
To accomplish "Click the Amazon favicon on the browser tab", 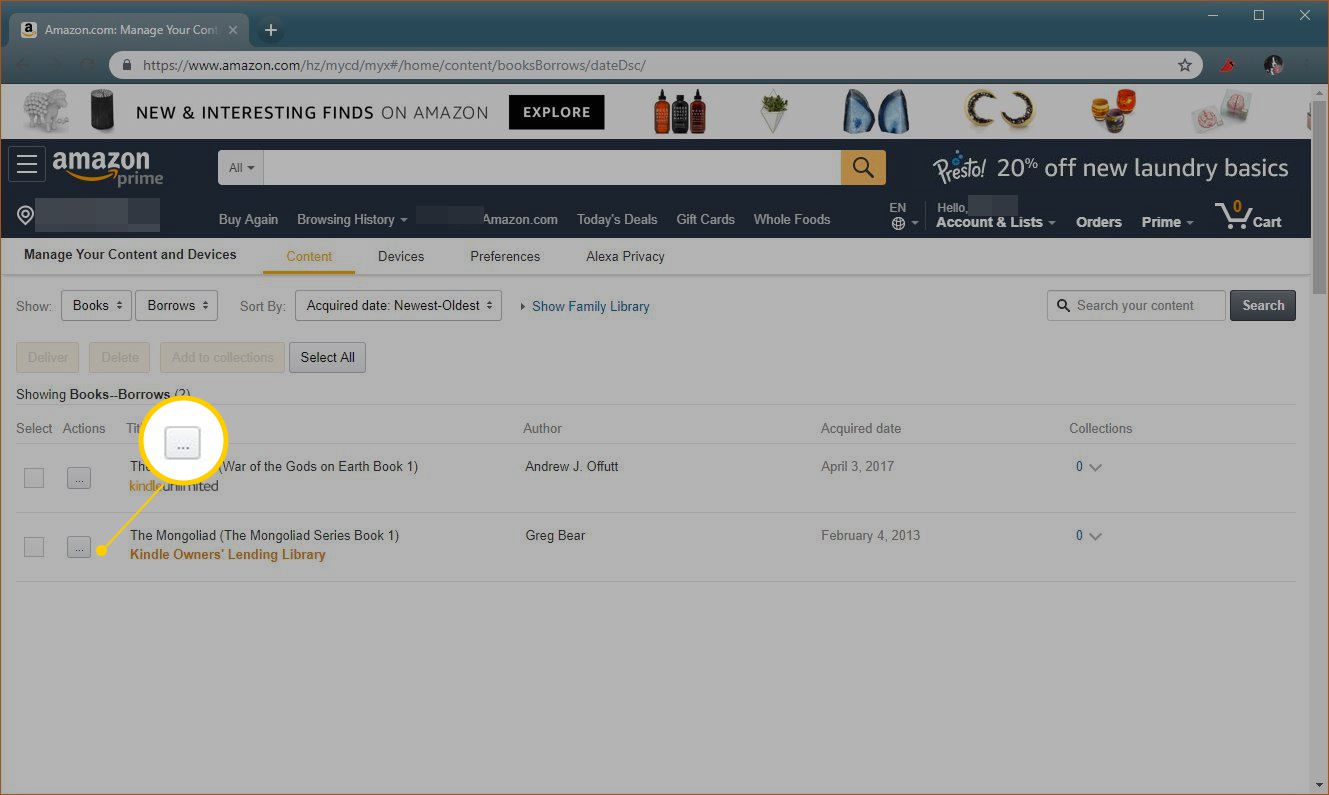I will 30,30.
